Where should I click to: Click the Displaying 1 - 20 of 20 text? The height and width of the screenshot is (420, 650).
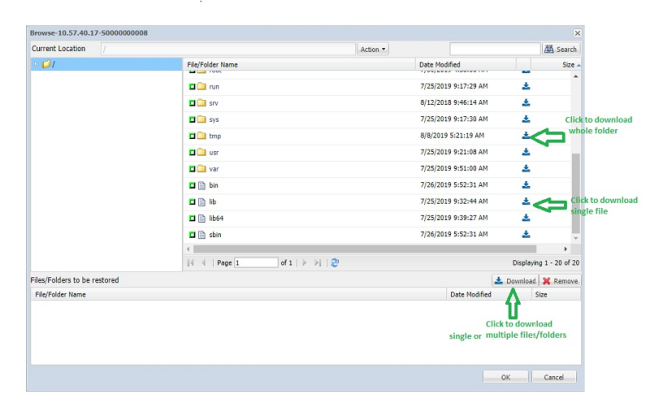546,263
